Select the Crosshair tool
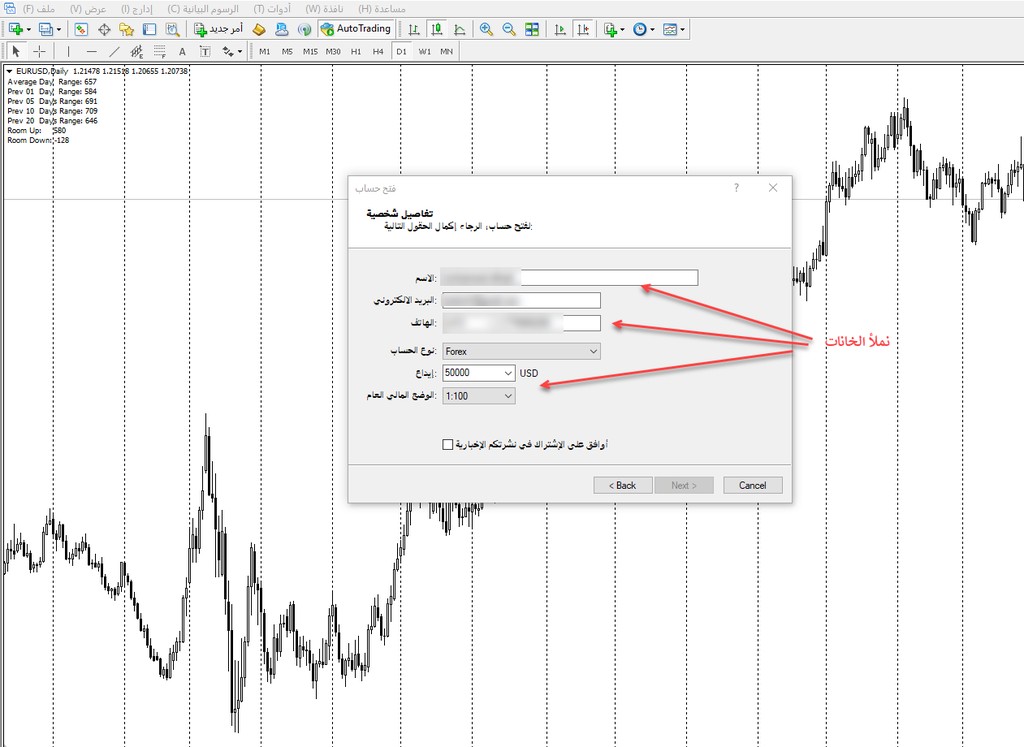Screen dimensions: 1024x747 tap(39, 49)
